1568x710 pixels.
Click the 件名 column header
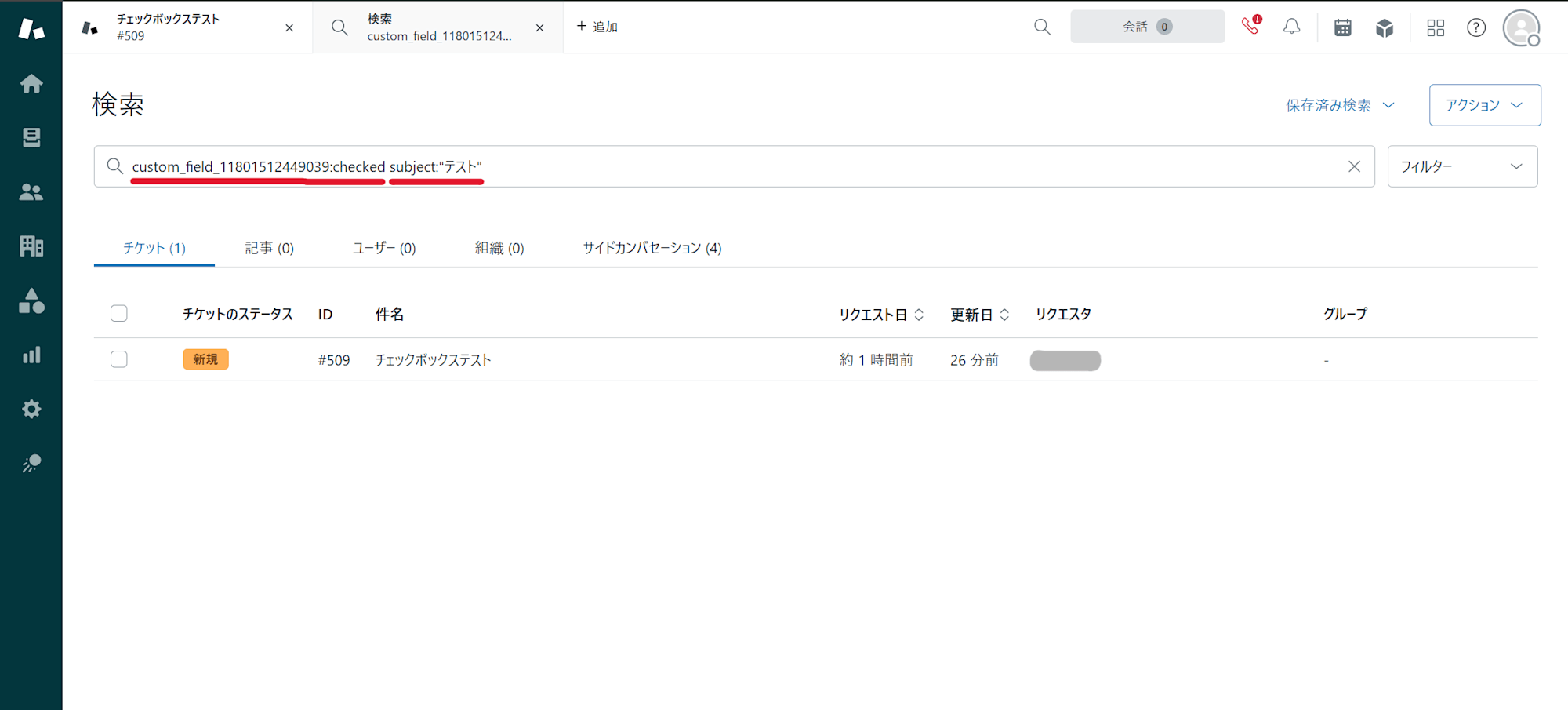click(x=389, y=314)
